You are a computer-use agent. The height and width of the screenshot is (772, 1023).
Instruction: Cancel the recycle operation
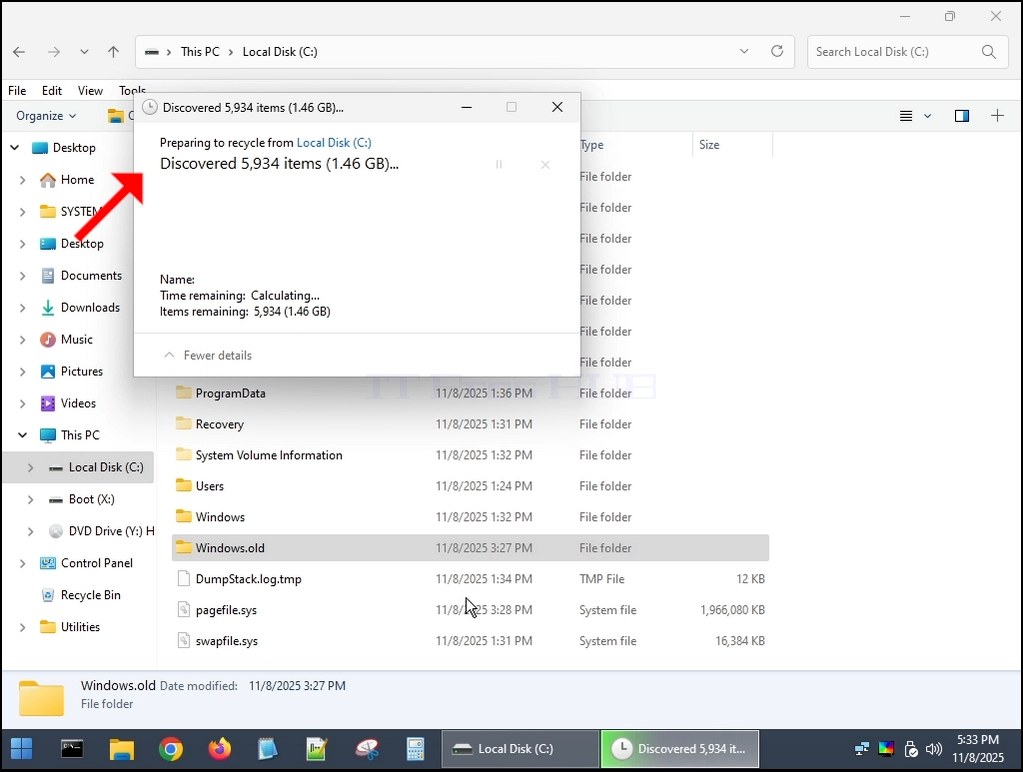(x=545, y=164)
